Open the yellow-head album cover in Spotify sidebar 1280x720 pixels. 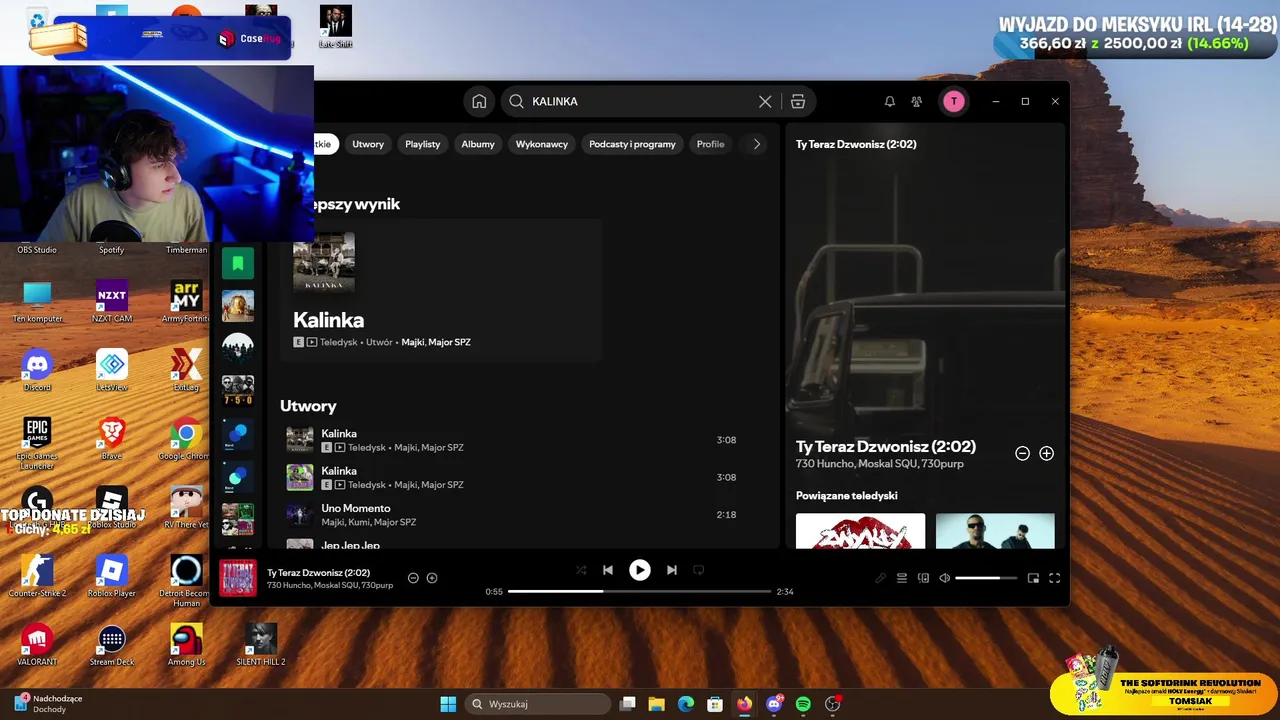238,306
